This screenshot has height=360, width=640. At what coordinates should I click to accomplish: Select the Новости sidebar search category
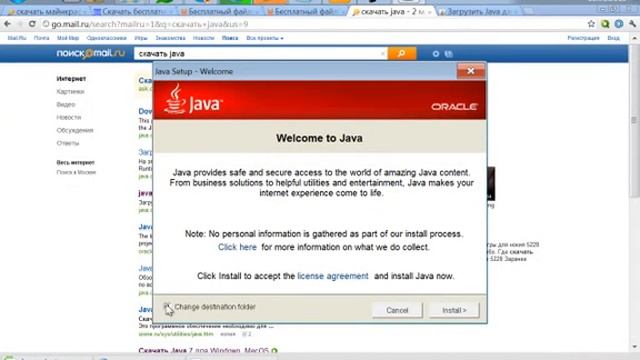coord(69,118)
